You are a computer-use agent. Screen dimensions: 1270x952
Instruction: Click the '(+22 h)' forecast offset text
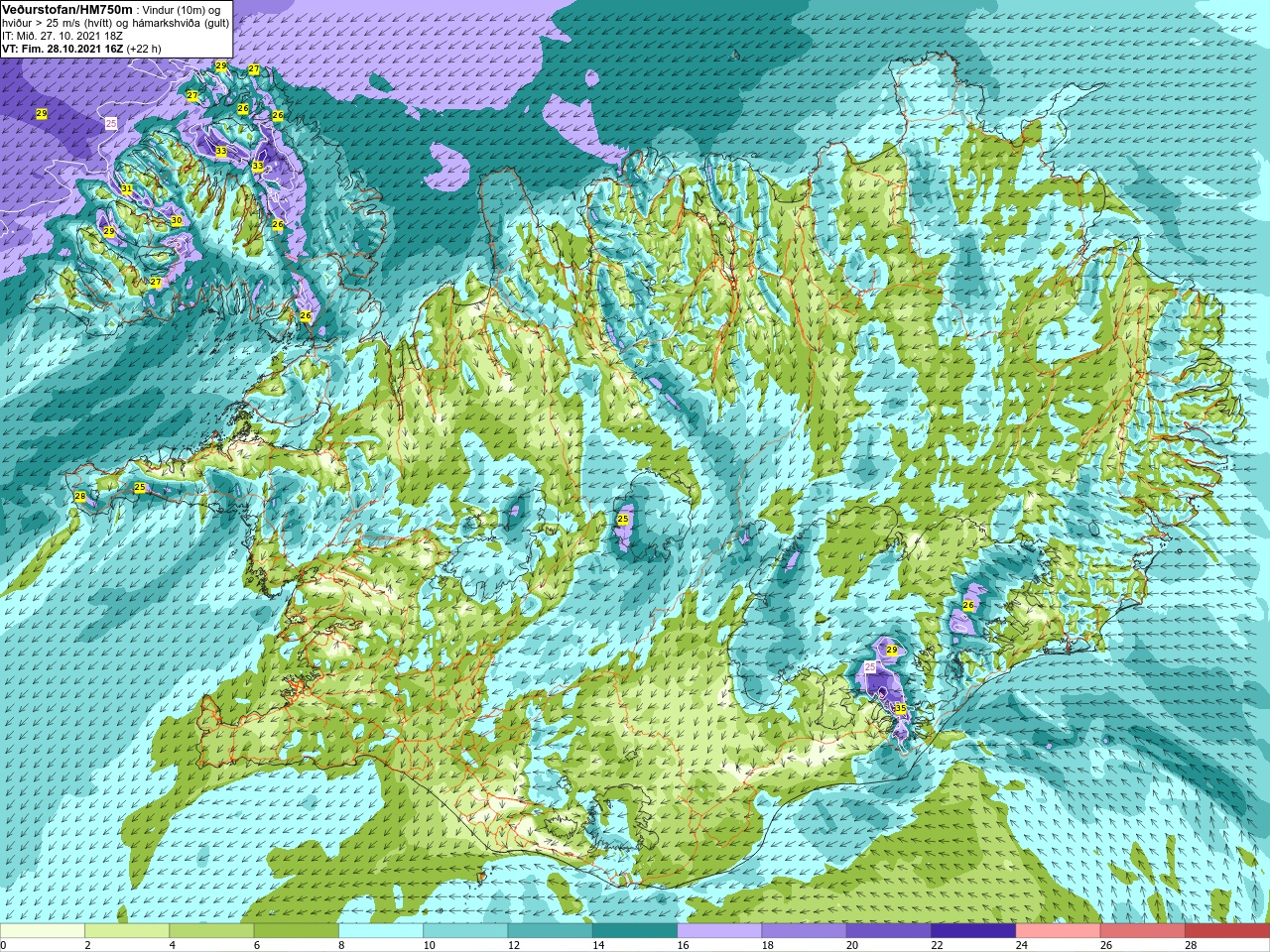click(144, 48)
